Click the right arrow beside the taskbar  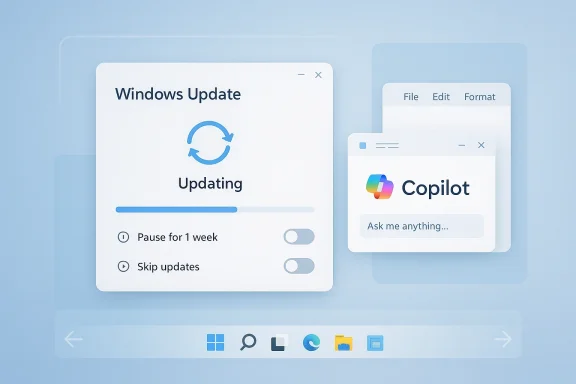coord(503,339)
